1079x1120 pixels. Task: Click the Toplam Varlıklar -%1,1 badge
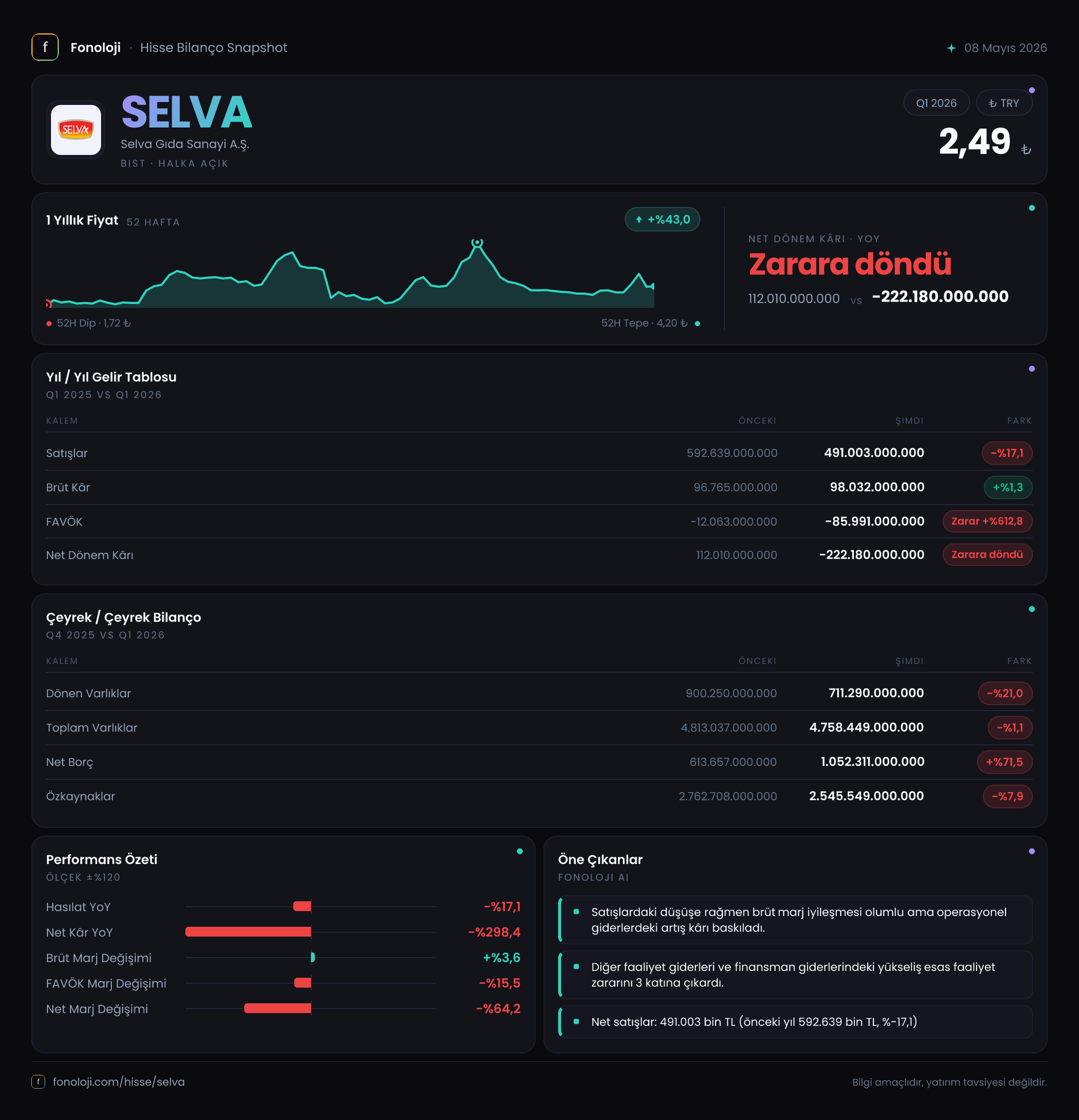pos(1010,727)
